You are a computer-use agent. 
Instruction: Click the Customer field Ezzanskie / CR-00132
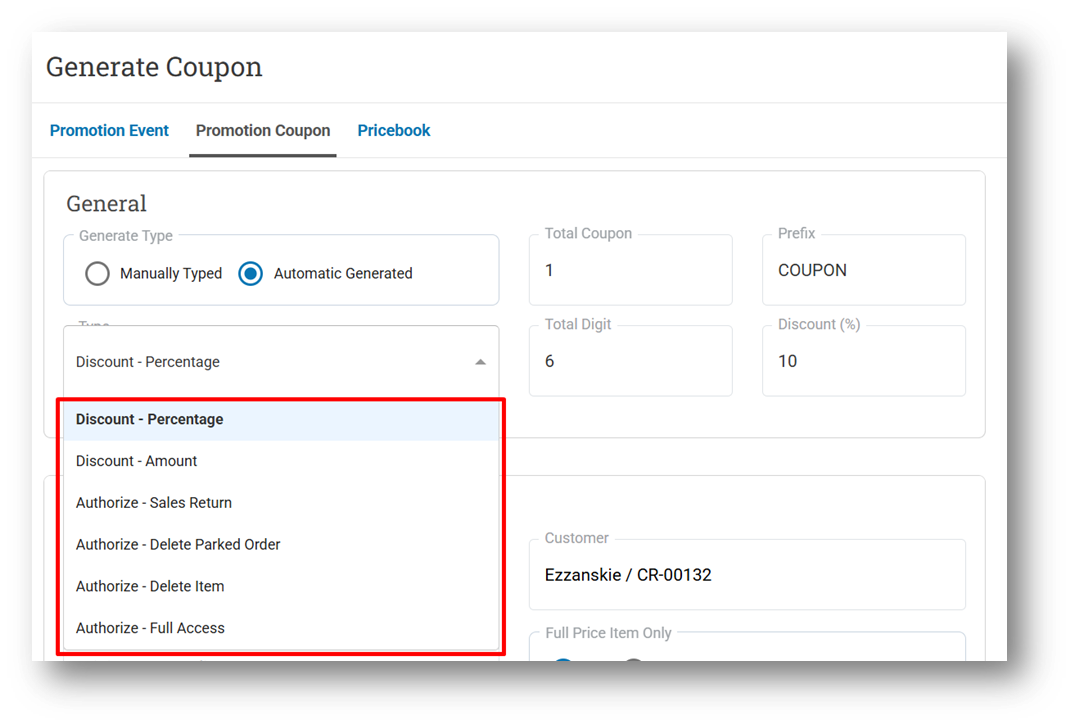746,575
